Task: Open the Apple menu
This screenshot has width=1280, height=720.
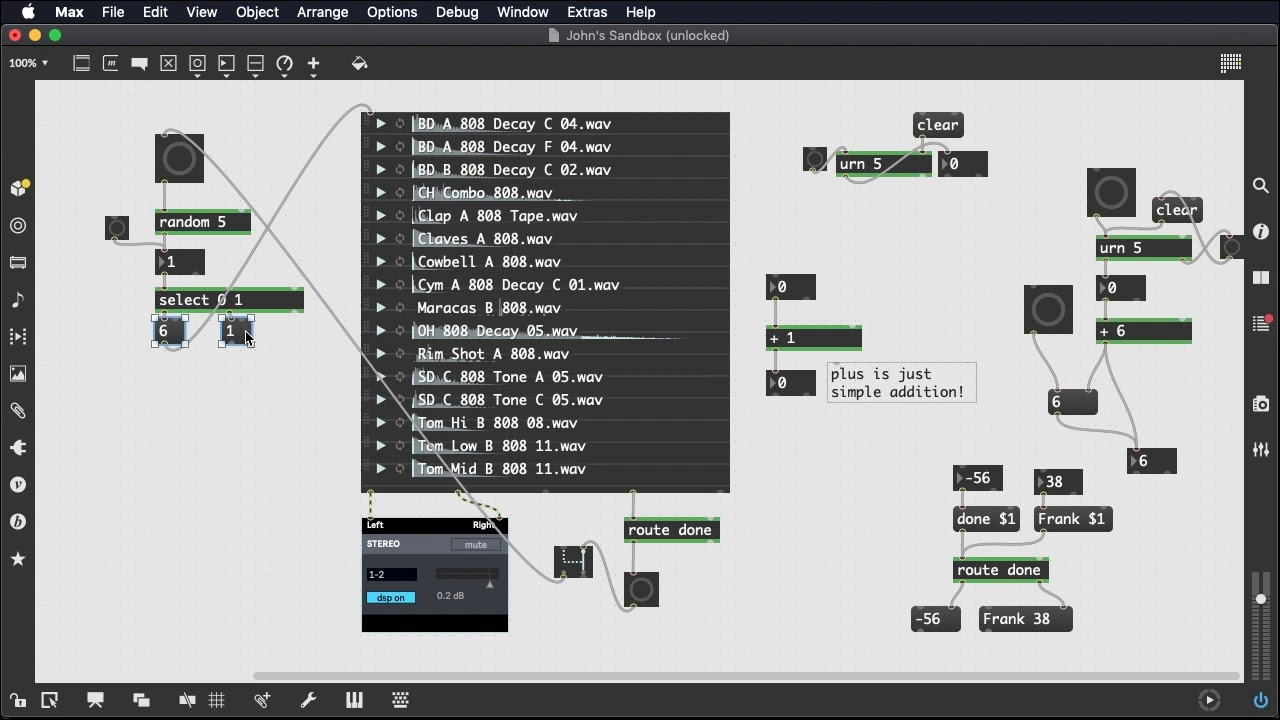Action: coord(28,12)
